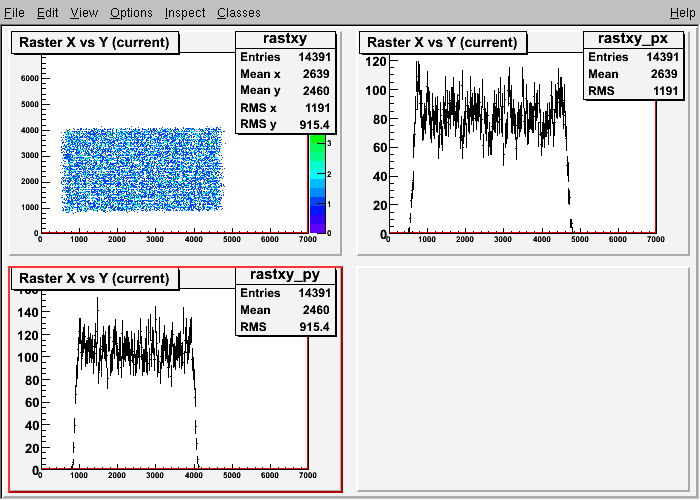Click the top-left Raster X vs Y title

[95, 42]
